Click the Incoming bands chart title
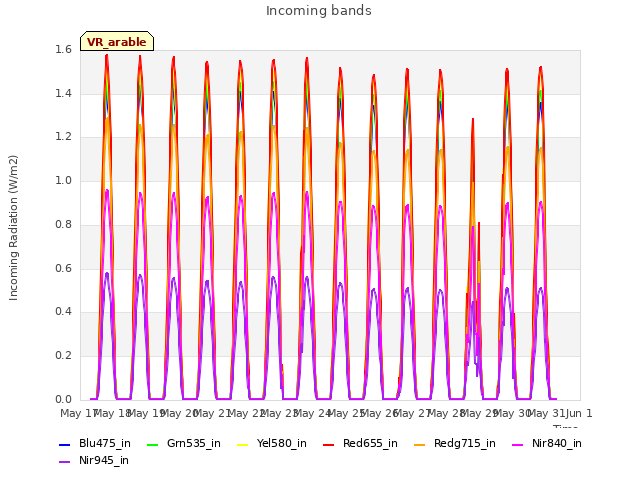Image resolution: width=640 pixels, height=480 pixels. click(x=319, y=11)
